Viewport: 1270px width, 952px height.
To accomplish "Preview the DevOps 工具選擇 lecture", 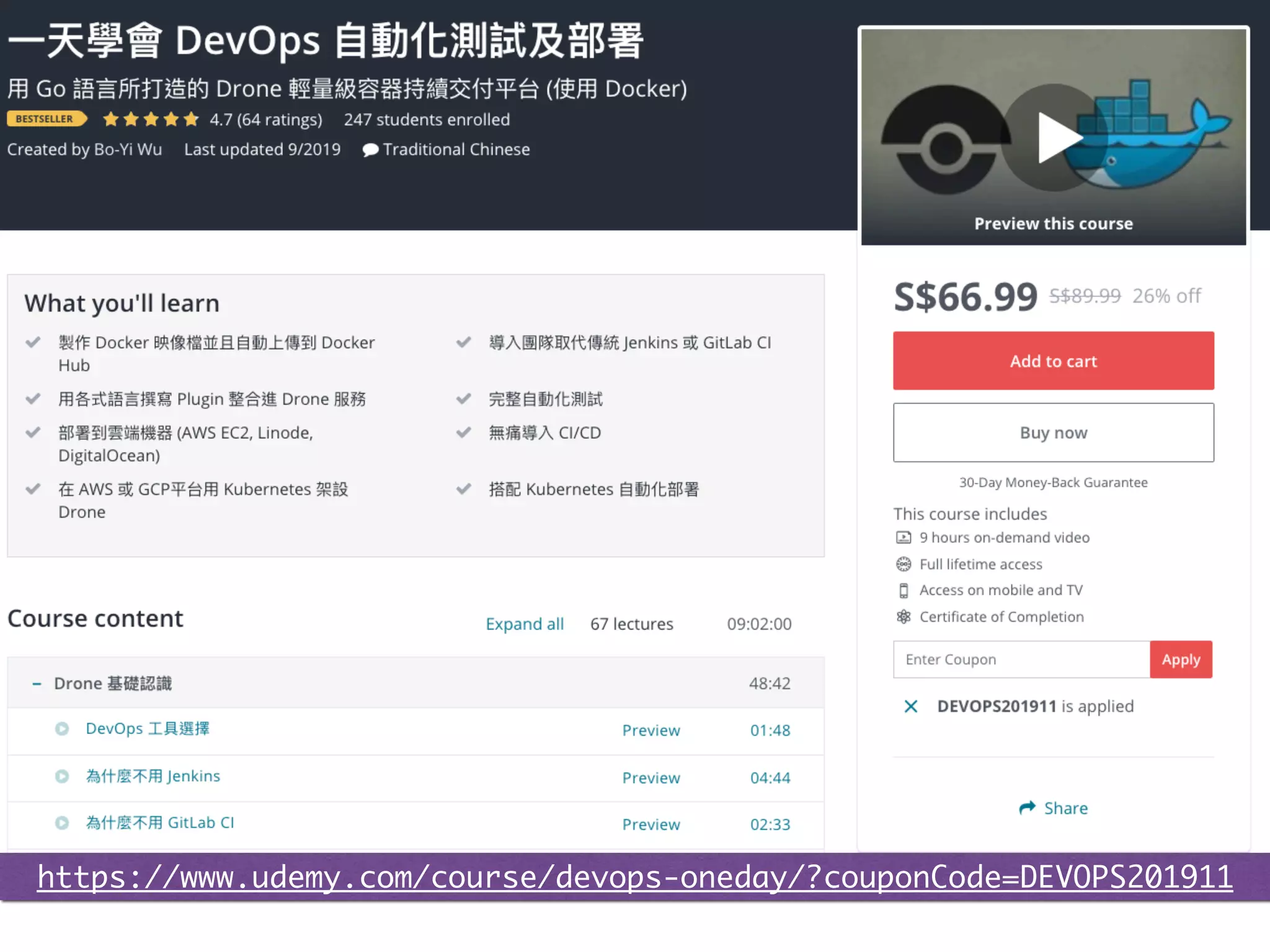I will point(651,731).
